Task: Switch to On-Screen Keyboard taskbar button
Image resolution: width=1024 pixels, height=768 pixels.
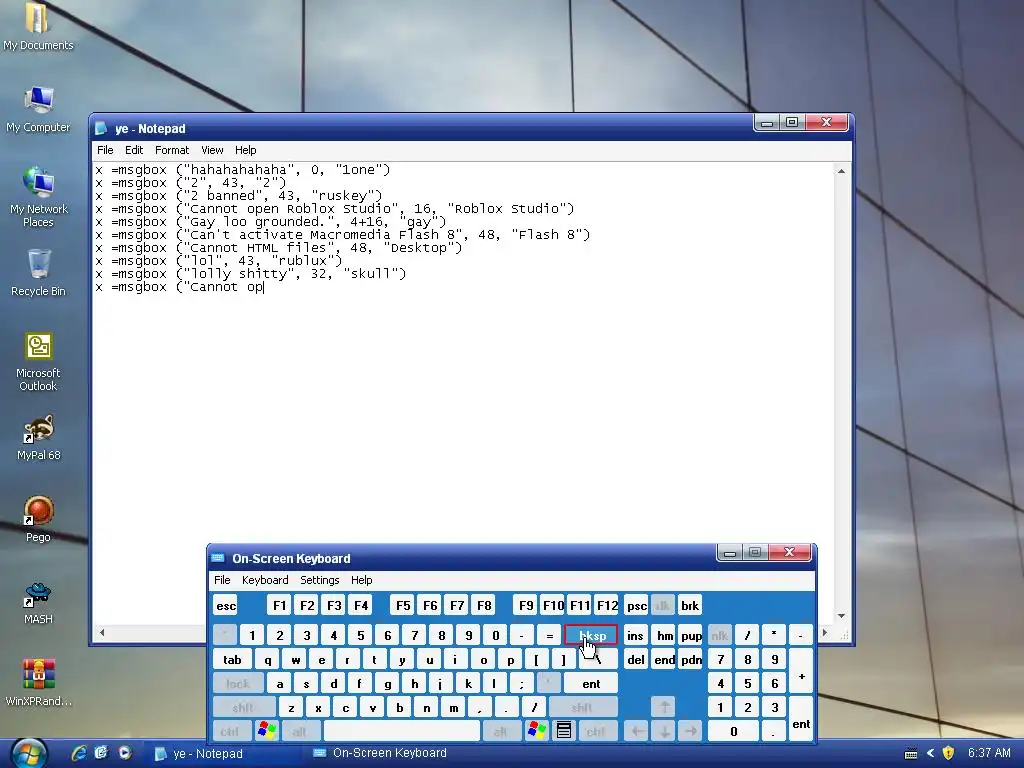Action: pyautogui.click(x=381, y=753)
